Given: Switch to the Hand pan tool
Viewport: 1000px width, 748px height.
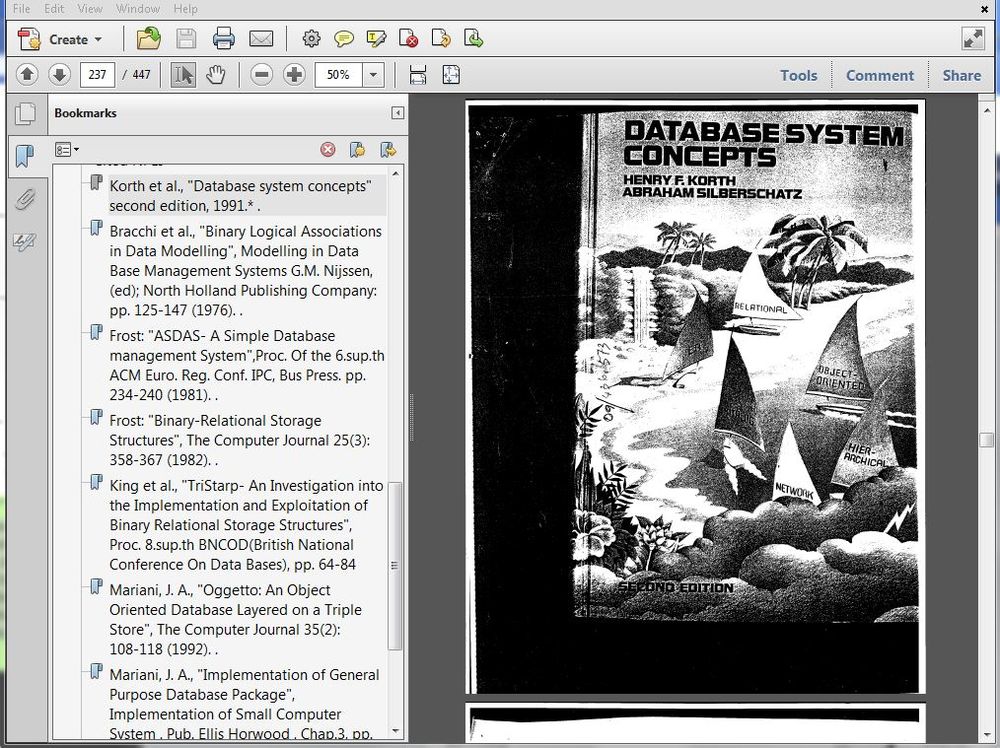Looking at the screenshot, I should click(216, 75).
